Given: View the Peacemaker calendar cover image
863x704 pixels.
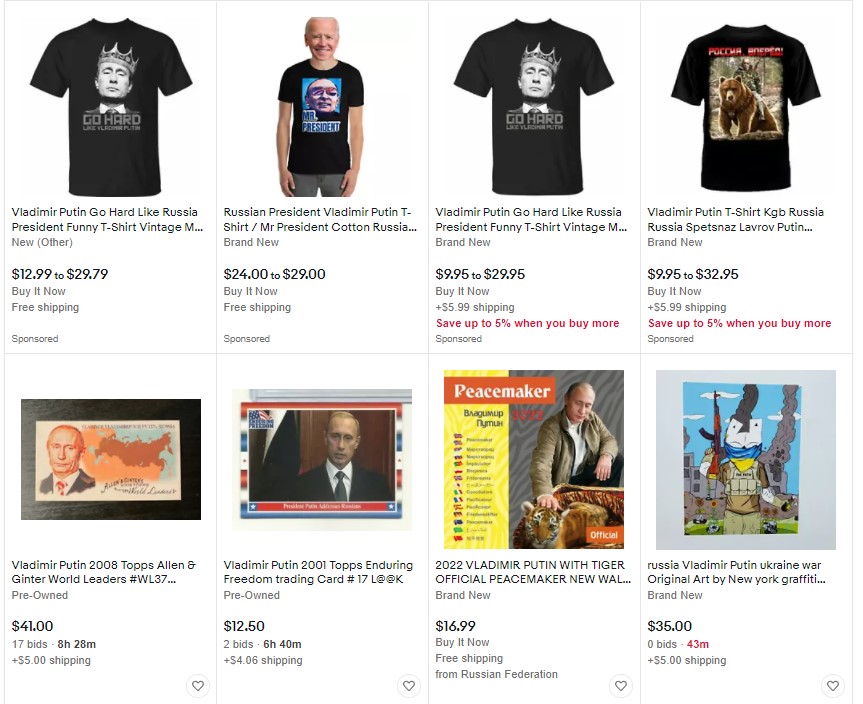Looking at the screenshot, I should click(x=534, y=460).
